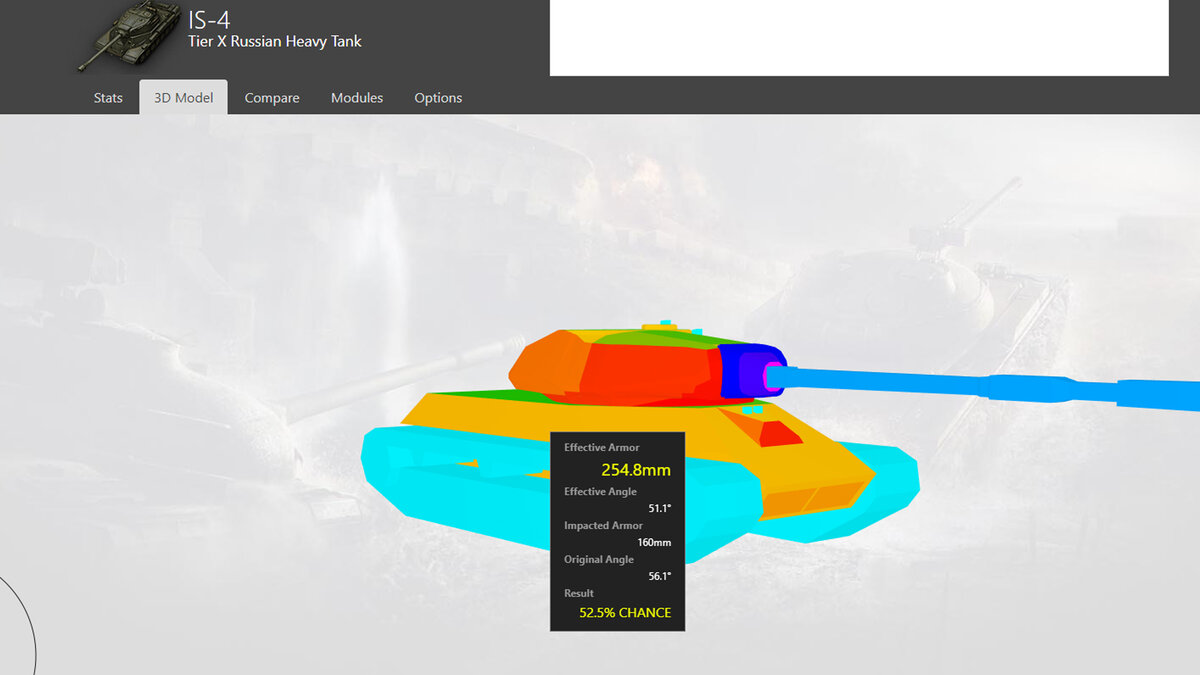Screen dimensions: 1200x675
Task: Switch to the Compare tab
Action: pos(272,98)
